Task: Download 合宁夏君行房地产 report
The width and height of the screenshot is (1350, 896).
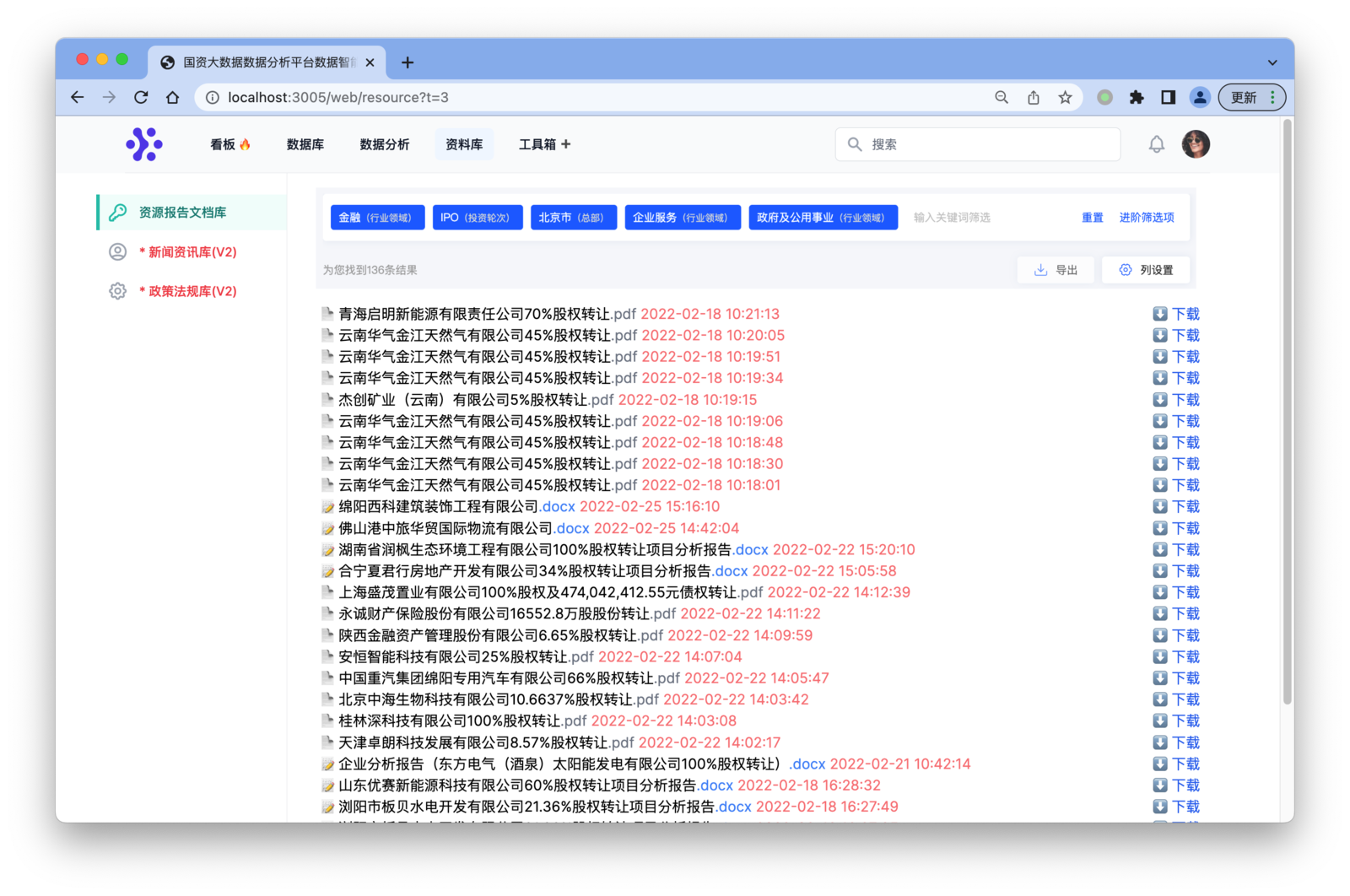Action: [x=1176, y=571]
